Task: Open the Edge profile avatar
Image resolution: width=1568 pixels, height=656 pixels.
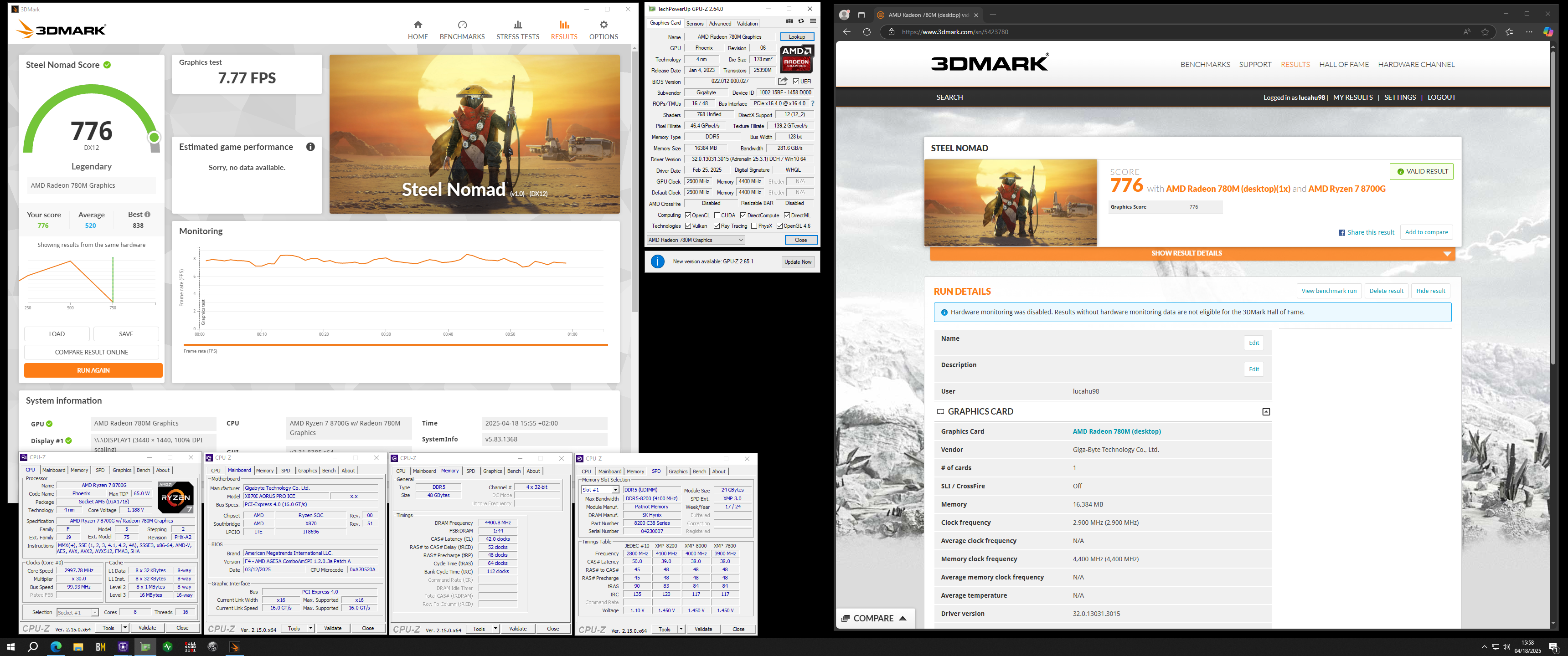Action: (844, 15)
